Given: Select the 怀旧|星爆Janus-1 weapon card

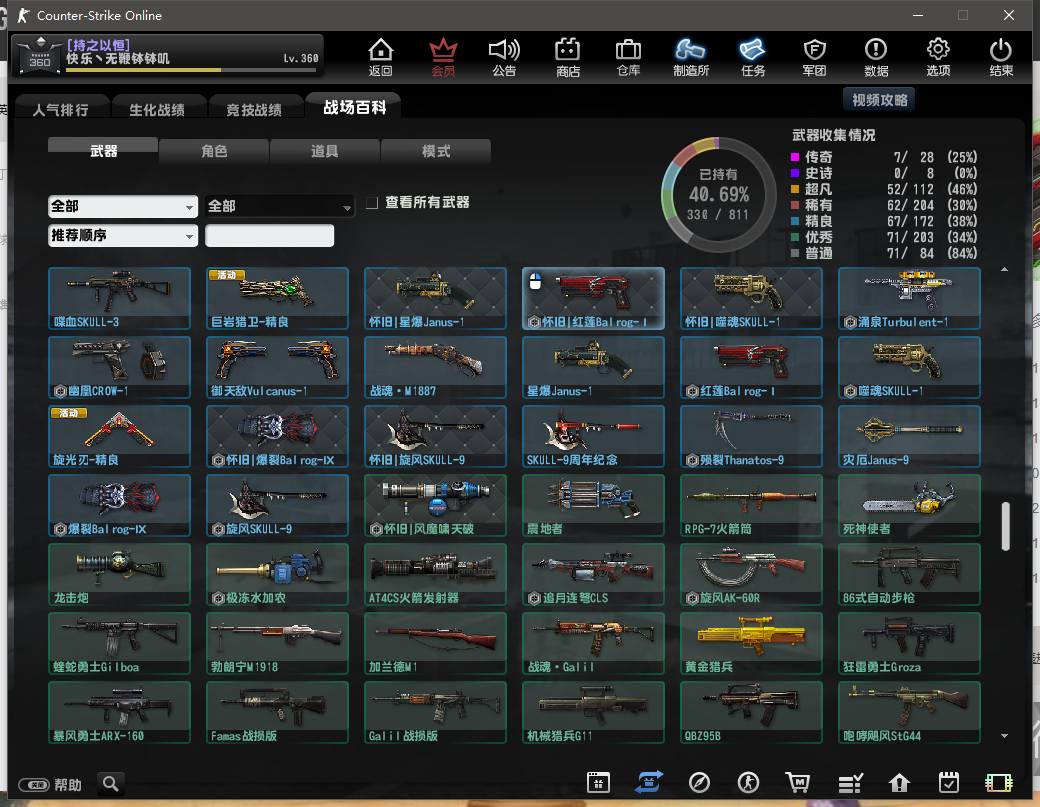Looking at the screenshot, I should click(x=435, y=298).
